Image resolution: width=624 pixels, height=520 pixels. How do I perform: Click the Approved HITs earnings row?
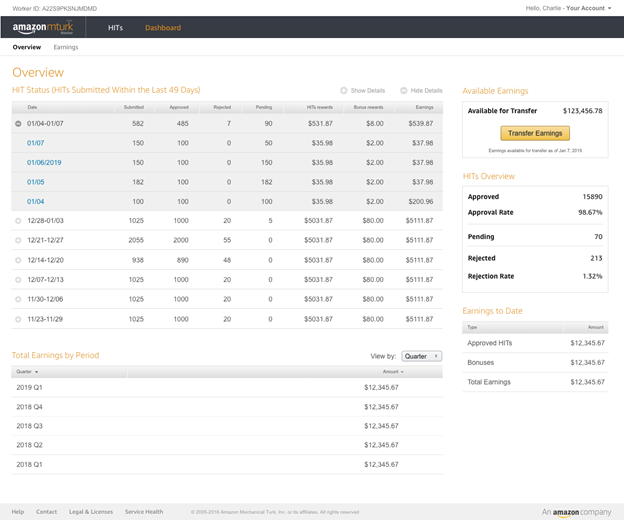point(535,343)
